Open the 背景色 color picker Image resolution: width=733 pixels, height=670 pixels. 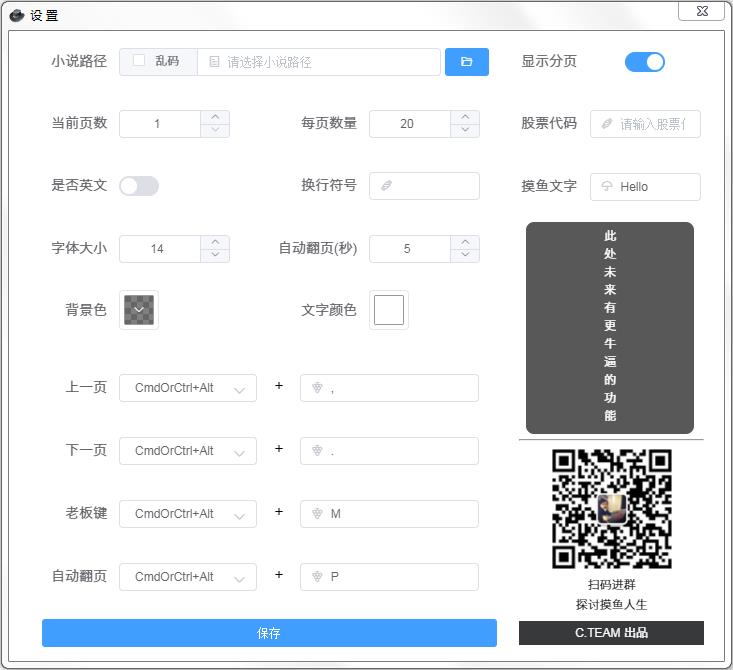139,310
